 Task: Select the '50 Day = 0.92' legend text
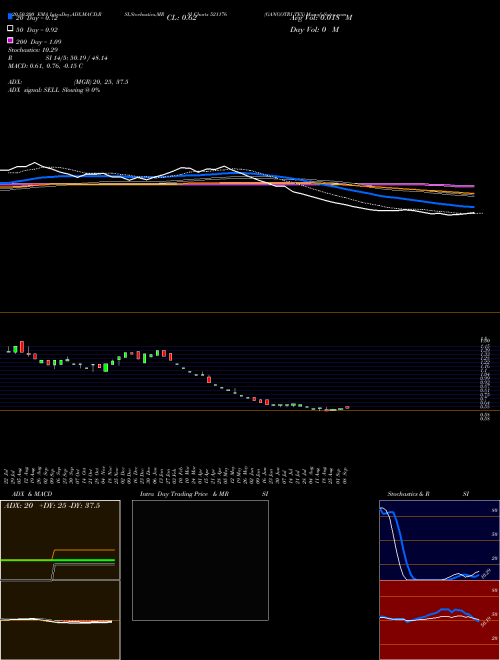point(37,30)
